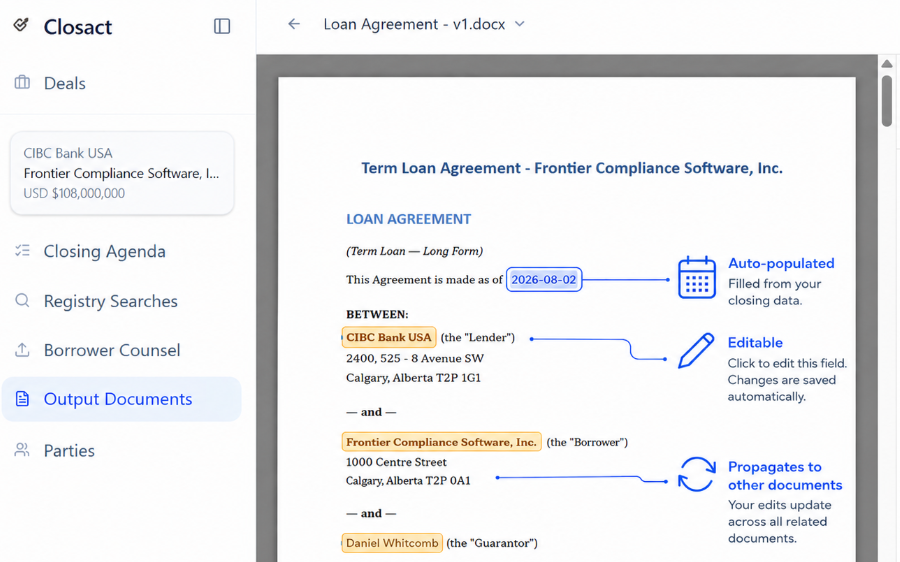Viewport: 900px width, 562px height.
Task: Edit the 2026-08-02 date field
Action: pos(544,280)
